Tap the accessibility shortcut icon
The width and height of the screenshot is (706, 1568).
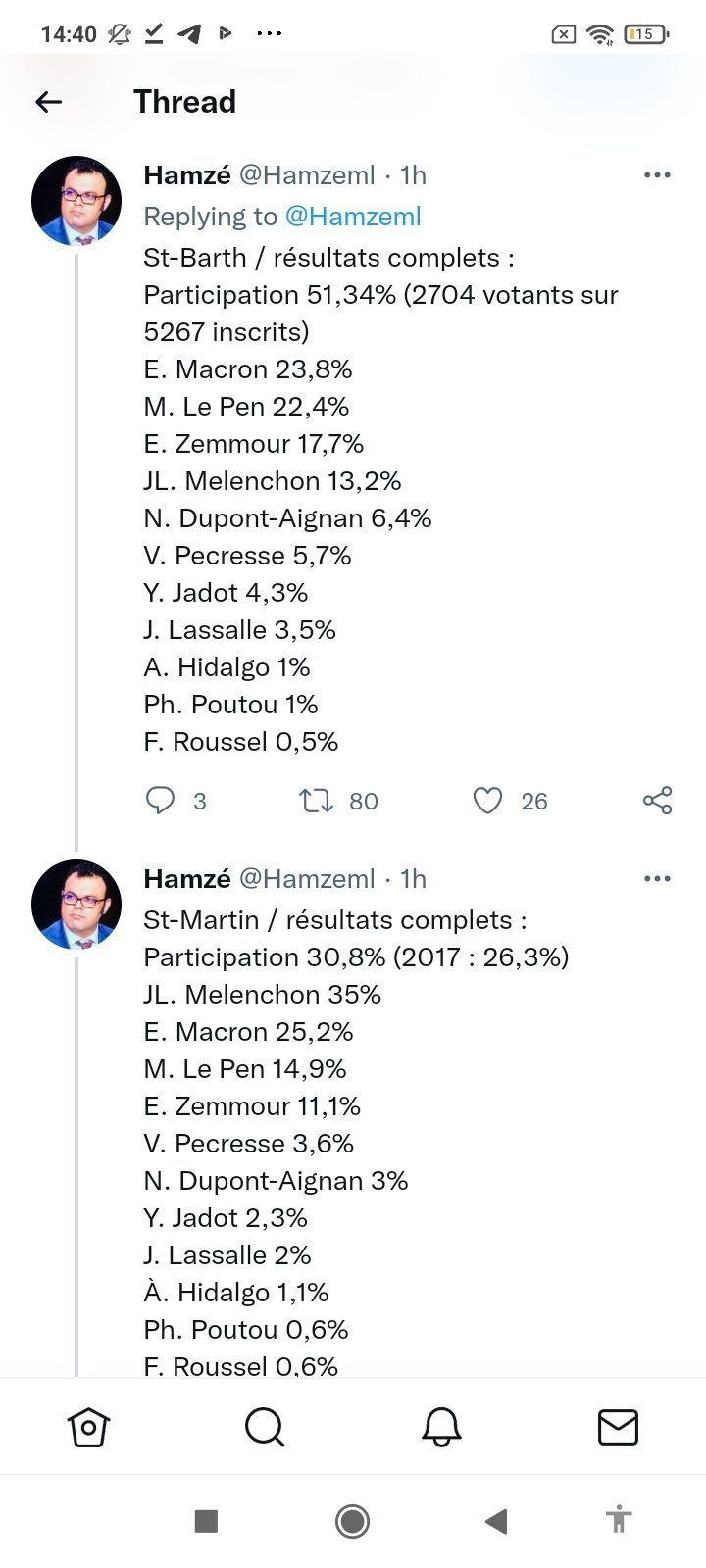pyautogui.click(x=618, y=1520)
